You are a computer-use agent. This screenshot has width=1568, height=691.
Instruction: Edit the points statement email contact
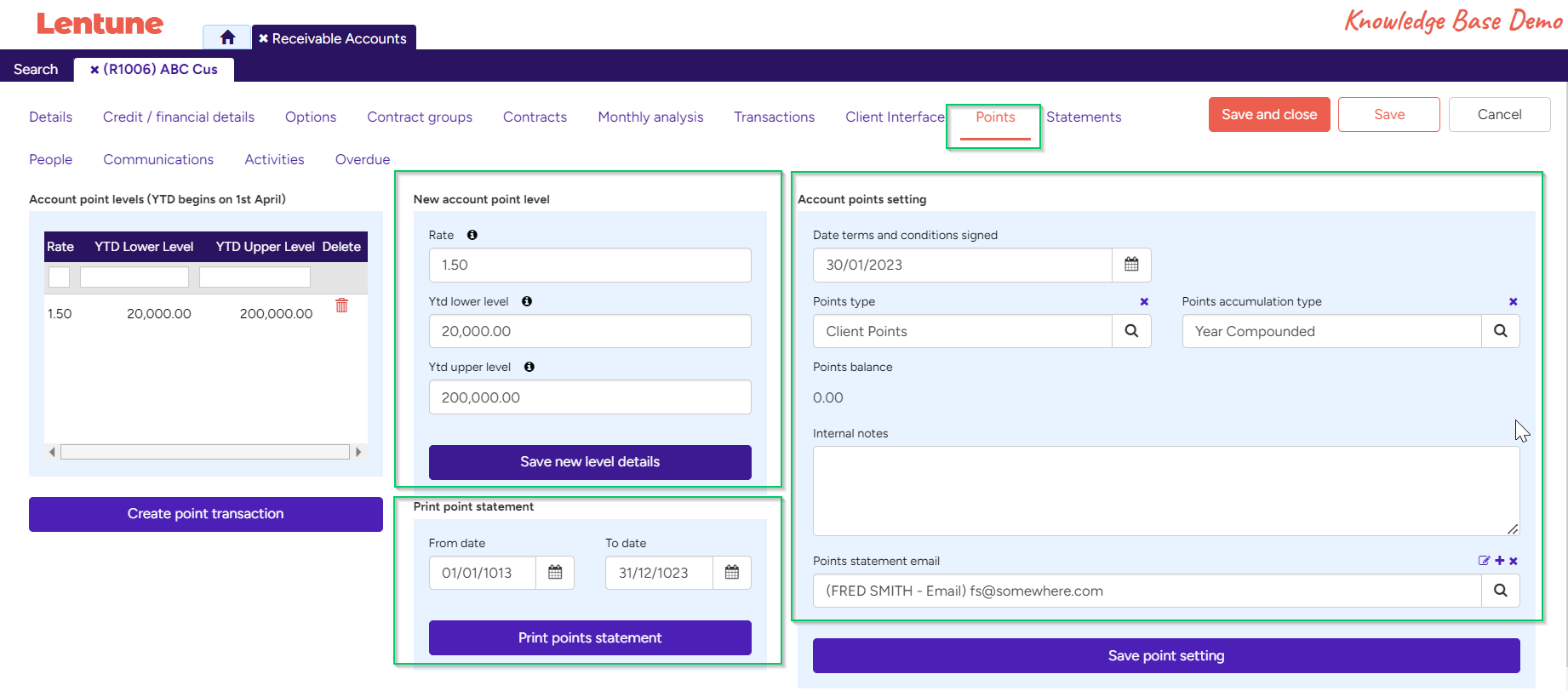click(1484, 561)
